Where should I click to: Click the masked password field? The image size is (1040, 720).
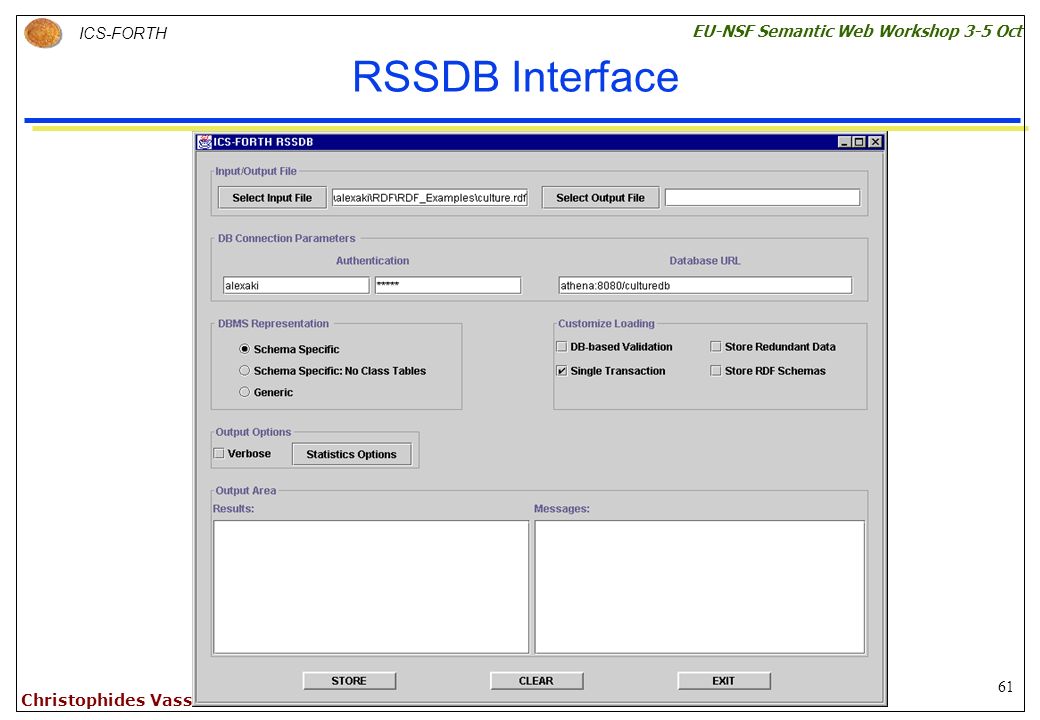click(x=448, y=285)
